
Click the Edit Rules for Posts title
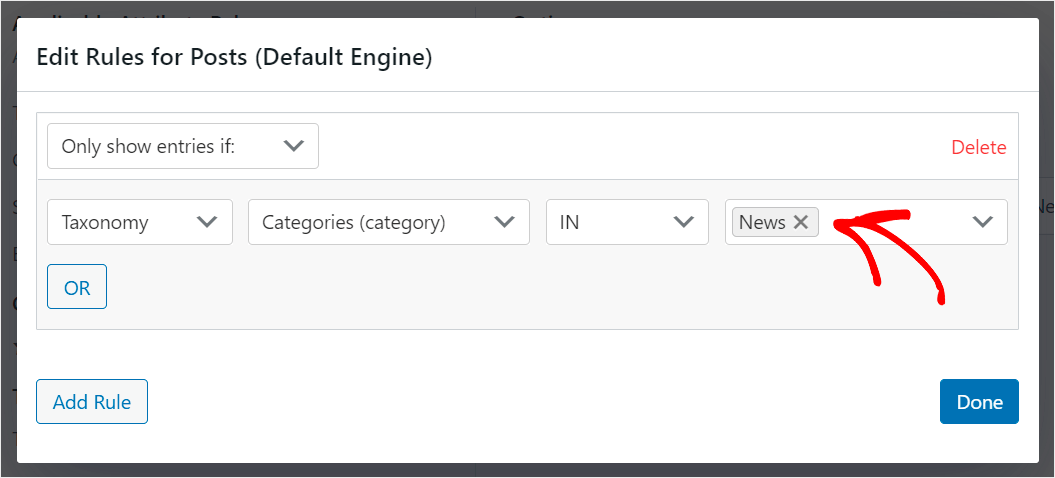[234, 58]
